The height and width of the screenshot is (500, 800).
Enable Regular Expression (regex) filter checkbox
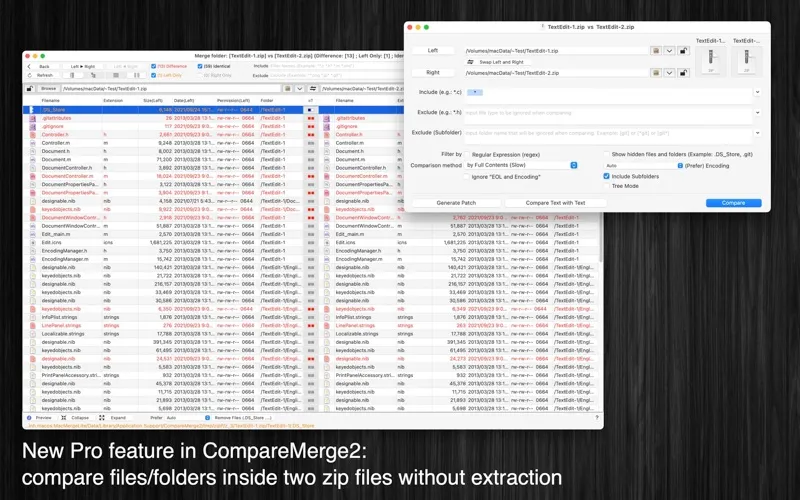[x=467, y=154]
